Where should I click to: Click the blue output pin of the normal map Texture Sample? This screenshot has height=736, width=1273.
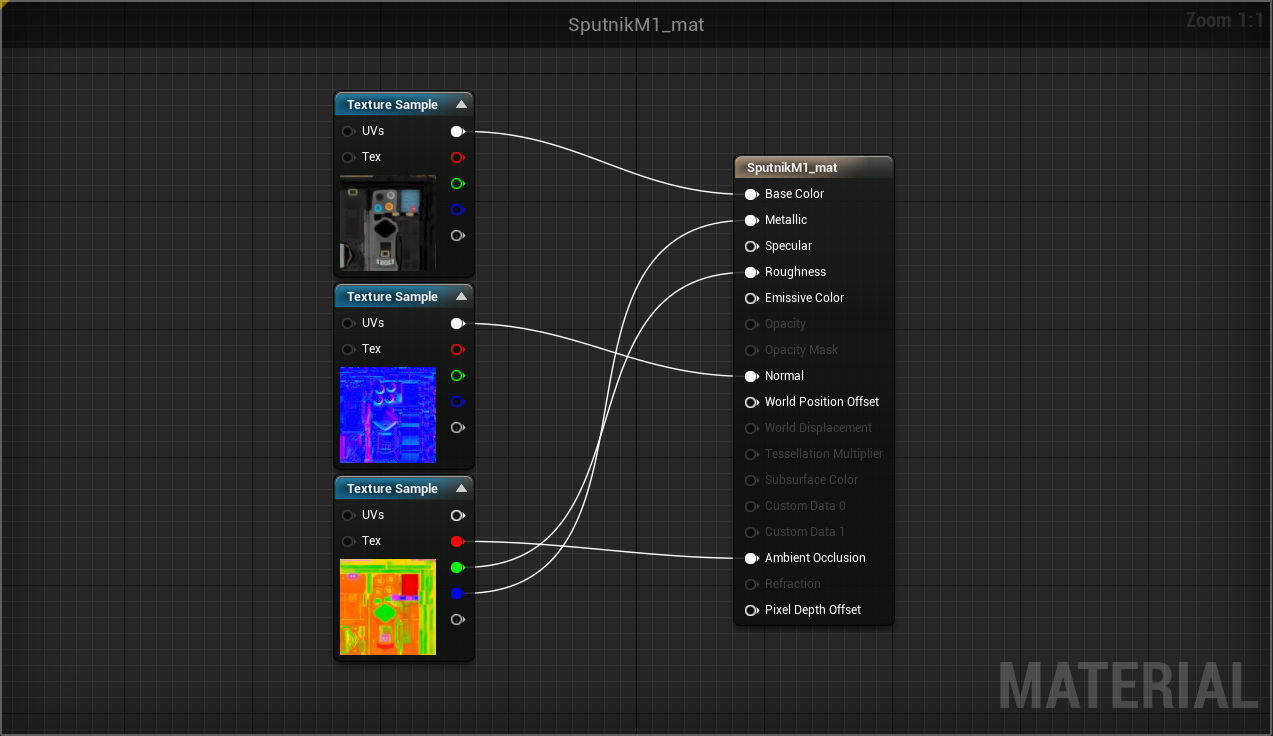457,401
